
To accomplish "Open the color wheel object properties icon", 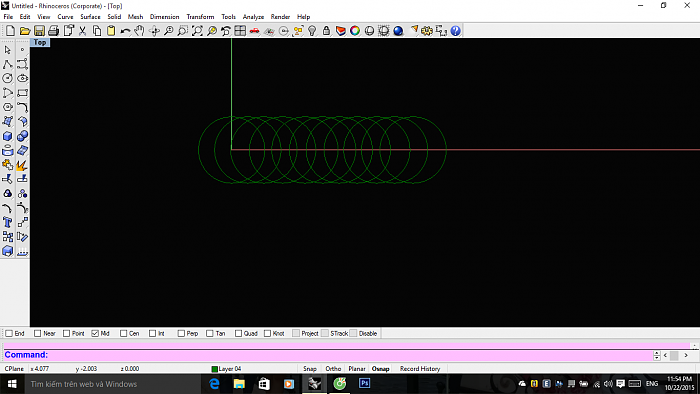I will [355, 31].
